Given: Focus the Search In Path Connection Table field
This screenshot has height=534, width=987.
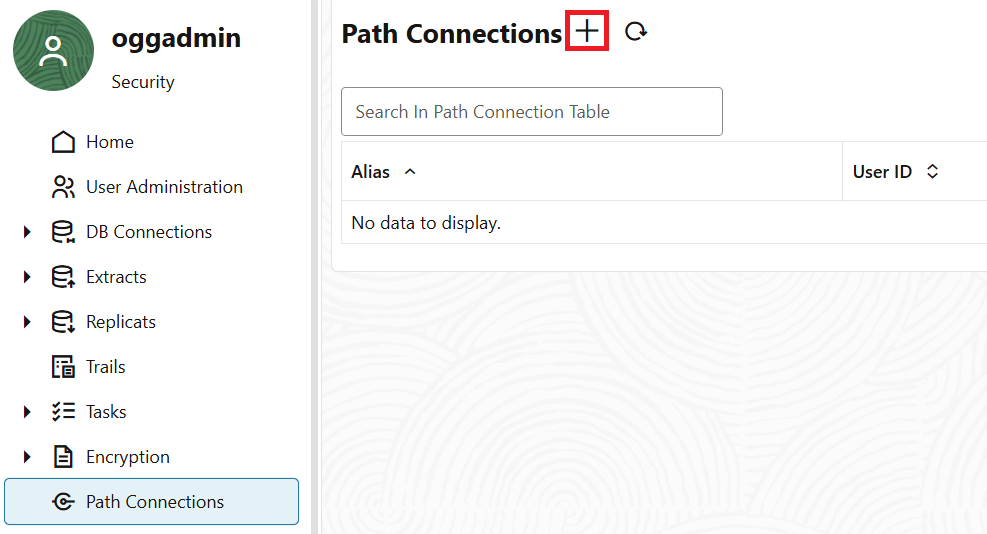Looking at the screenshot, I should (x=531, y=112).
